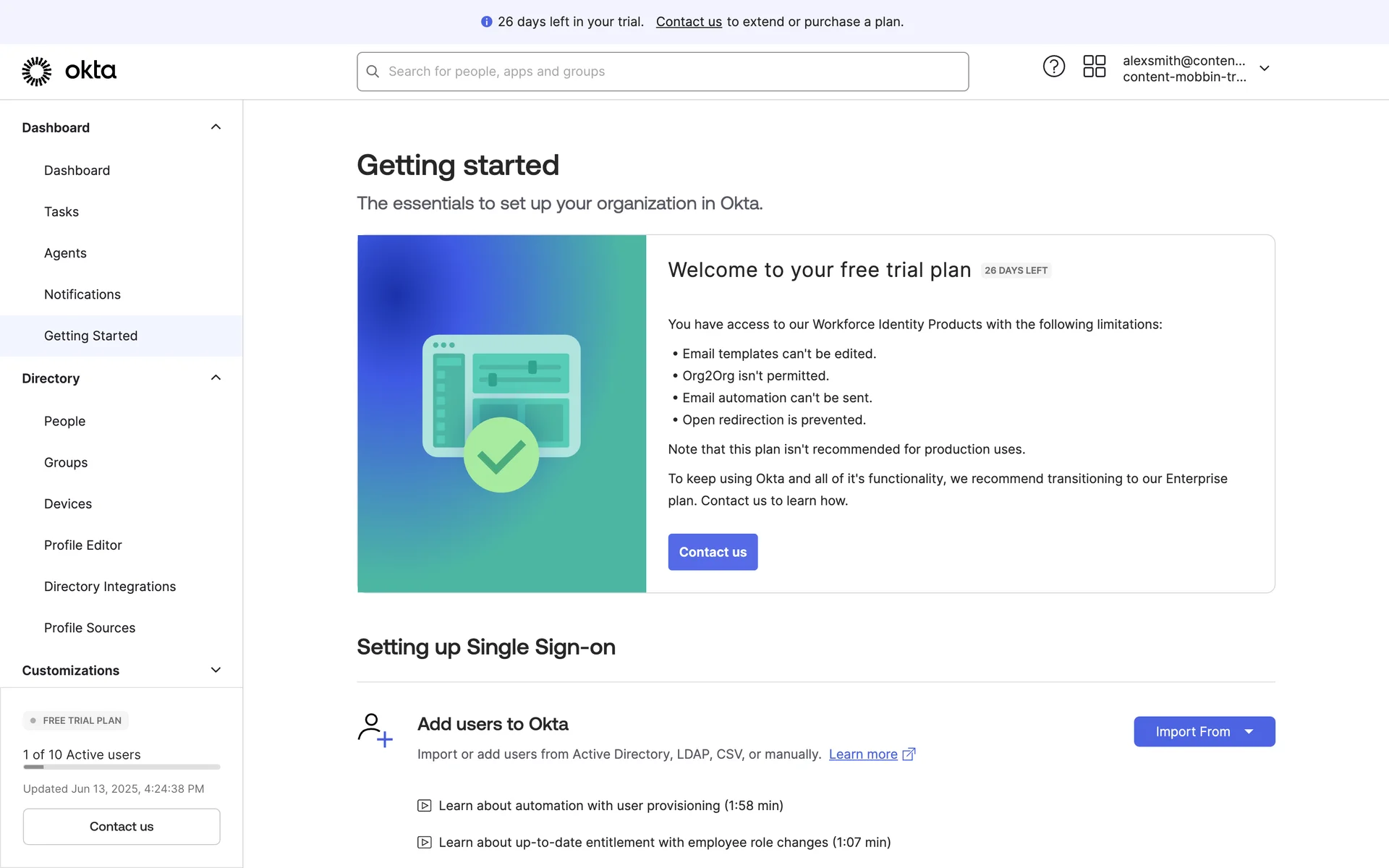Click the blue Contact us button
Image resolution: width=1389 pixels, height=868 pixels.
point(712,552)
